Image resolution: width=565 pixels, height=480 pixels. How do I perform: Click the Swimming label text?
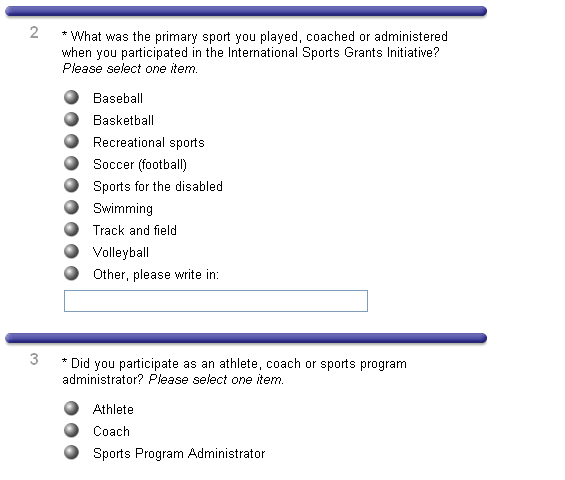[123, 209]
